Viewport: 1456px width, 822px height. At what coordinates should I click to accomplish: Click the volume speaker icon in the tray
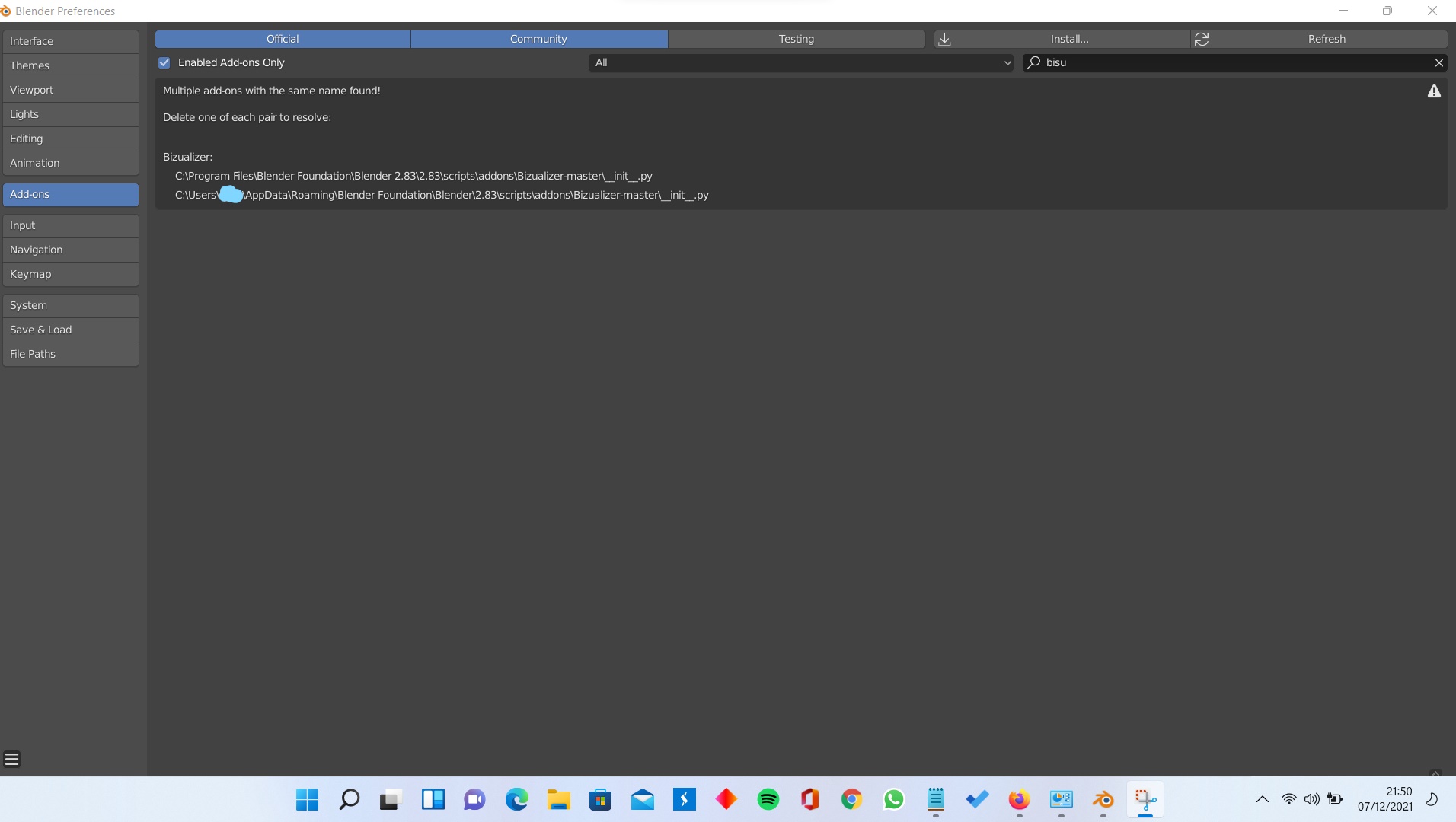point(1311,799)
